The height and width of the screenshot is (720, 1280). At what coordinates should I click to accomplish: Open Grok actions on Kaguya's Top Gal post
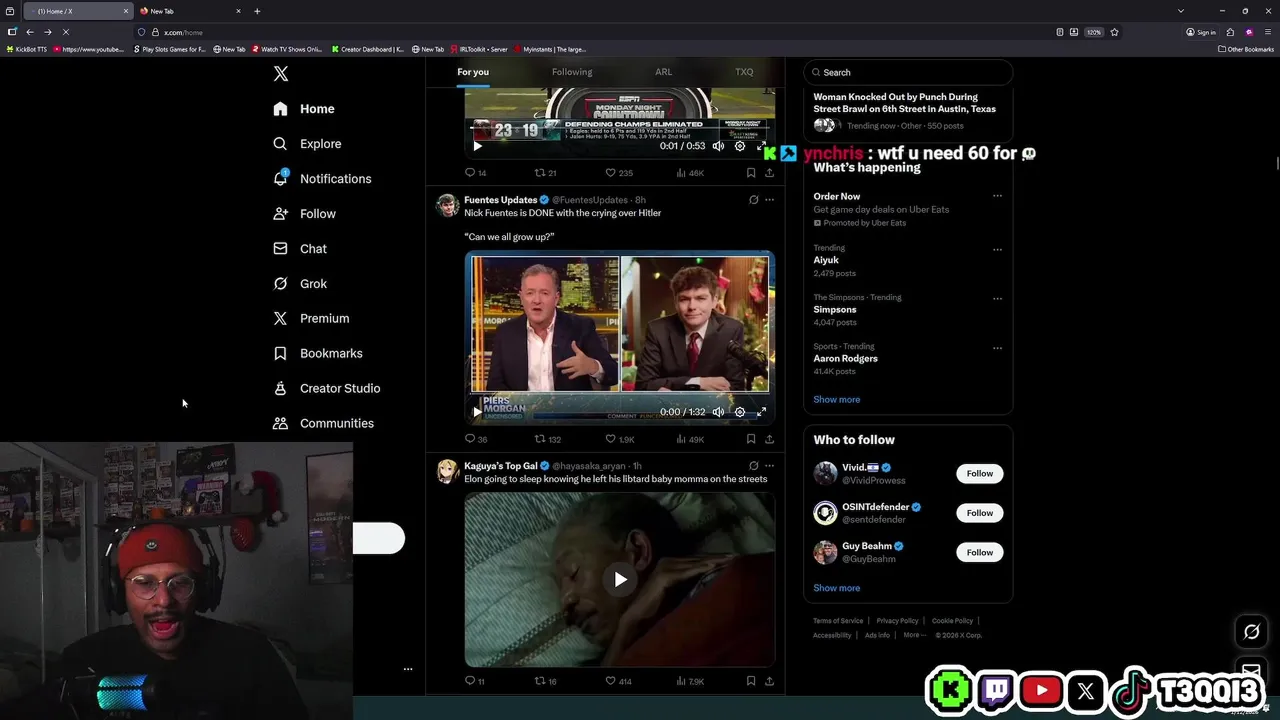coord(753,466)
